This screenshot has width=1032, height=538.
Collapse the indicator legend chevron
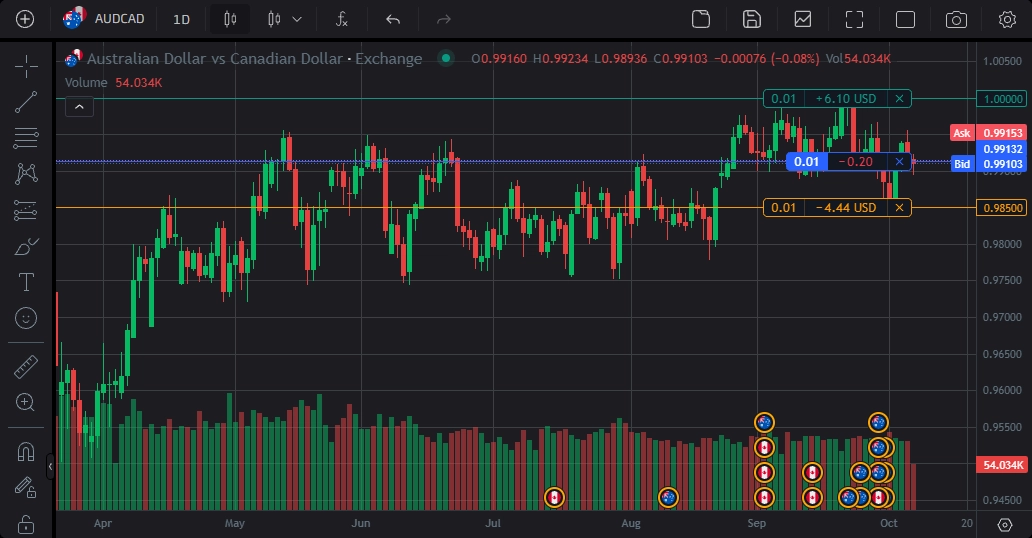pyautogui.click(x=79, y=107)
